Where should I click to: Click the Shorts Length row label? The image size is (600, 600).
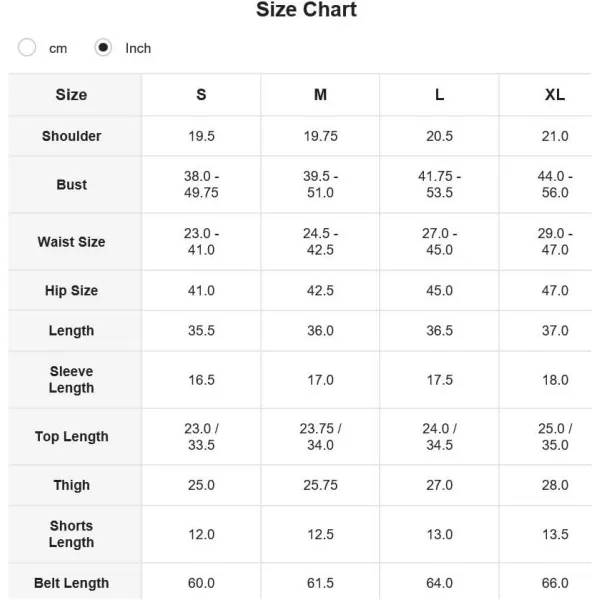[x=72, y=534]
